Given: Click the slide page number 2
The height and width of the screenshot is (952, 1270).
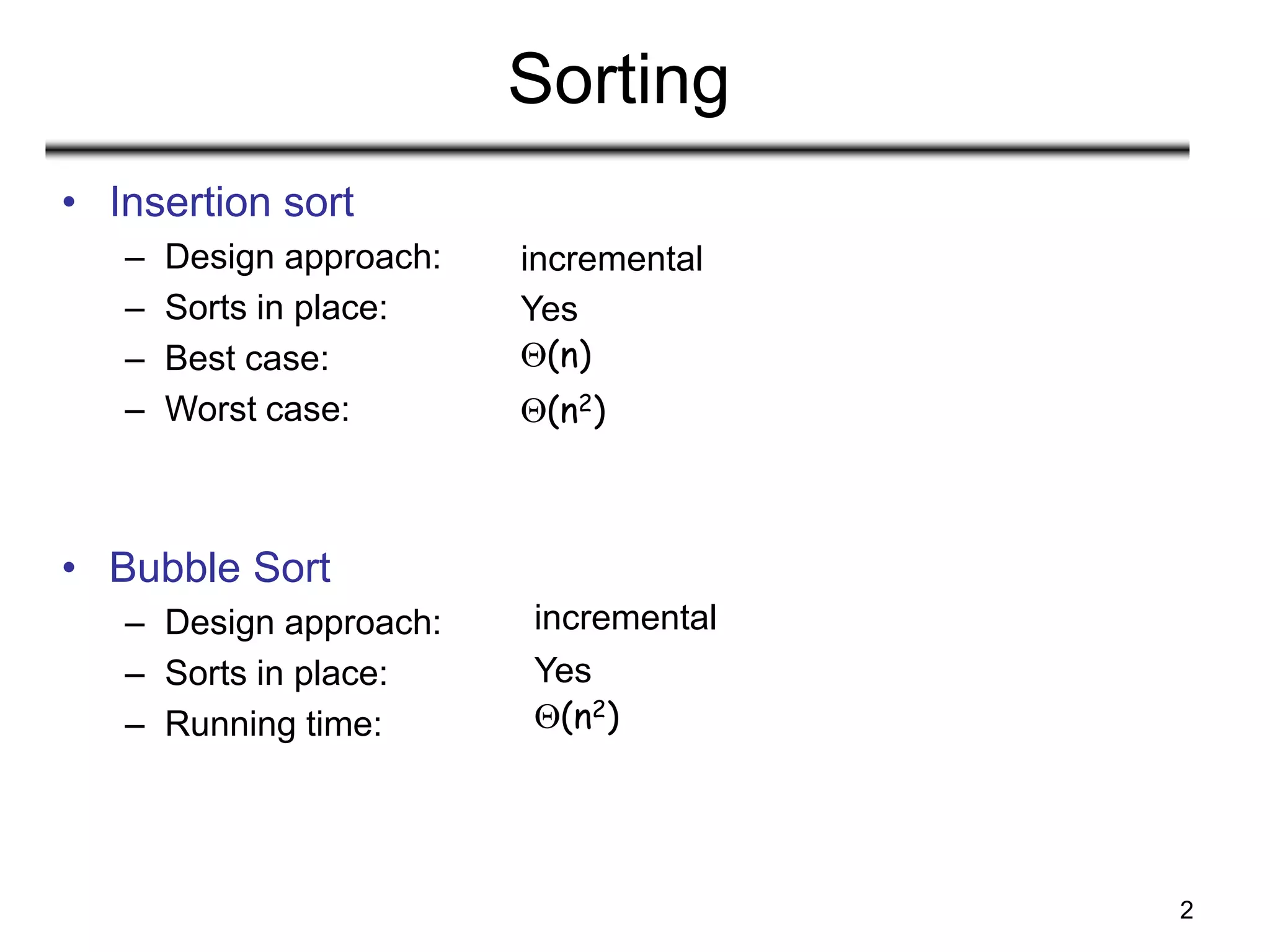Looking at the screenshot, I should 1186,910.
